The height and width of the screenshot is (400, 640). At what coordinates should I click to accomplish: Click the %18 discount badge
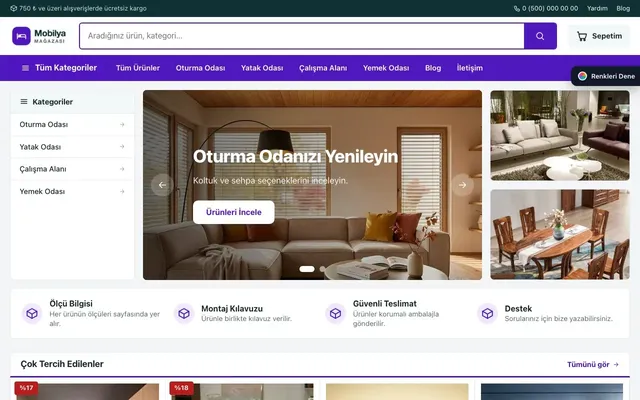181,388
